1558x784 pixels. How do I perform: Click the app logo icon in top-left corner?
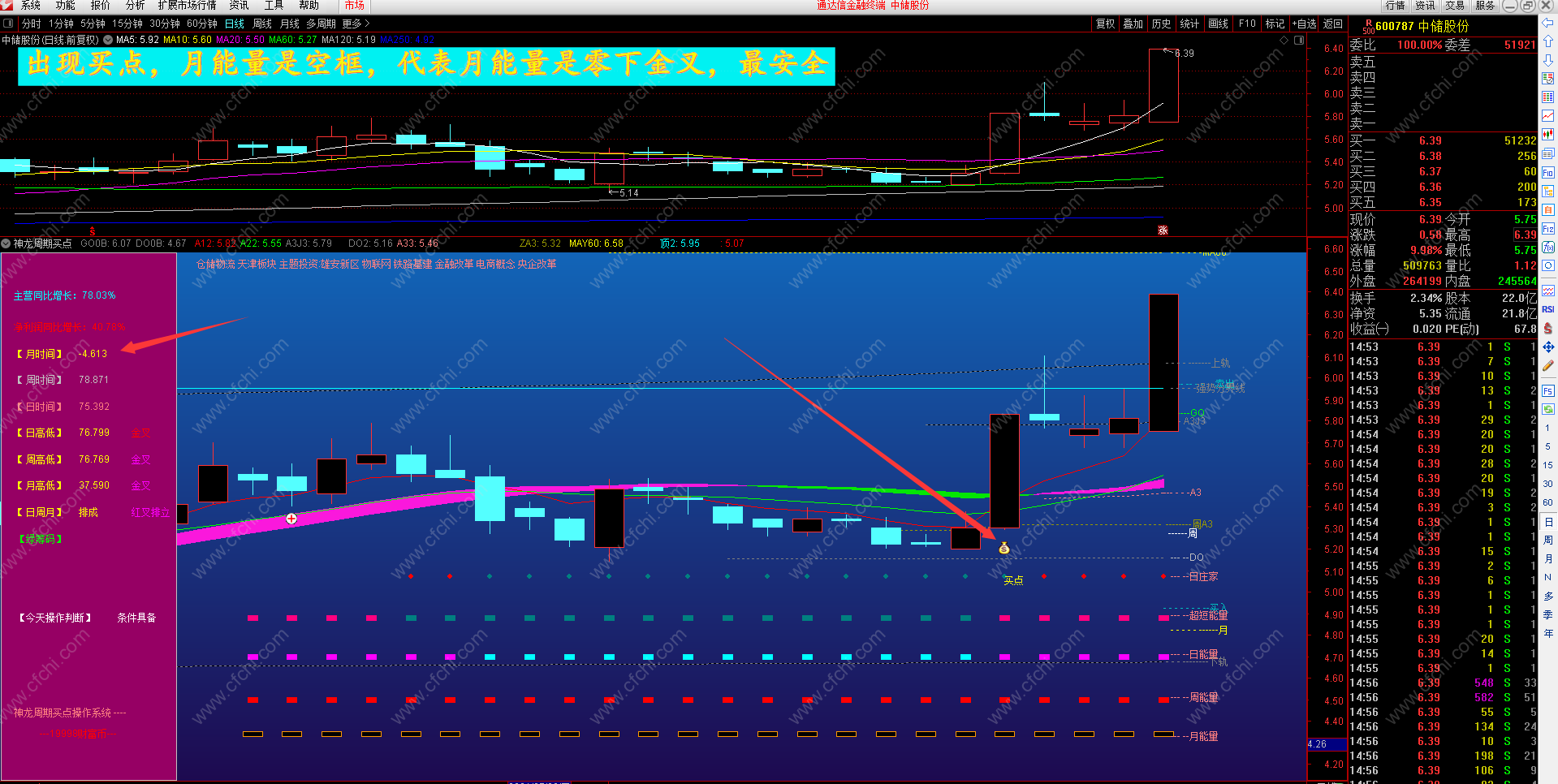pos(6,6)
